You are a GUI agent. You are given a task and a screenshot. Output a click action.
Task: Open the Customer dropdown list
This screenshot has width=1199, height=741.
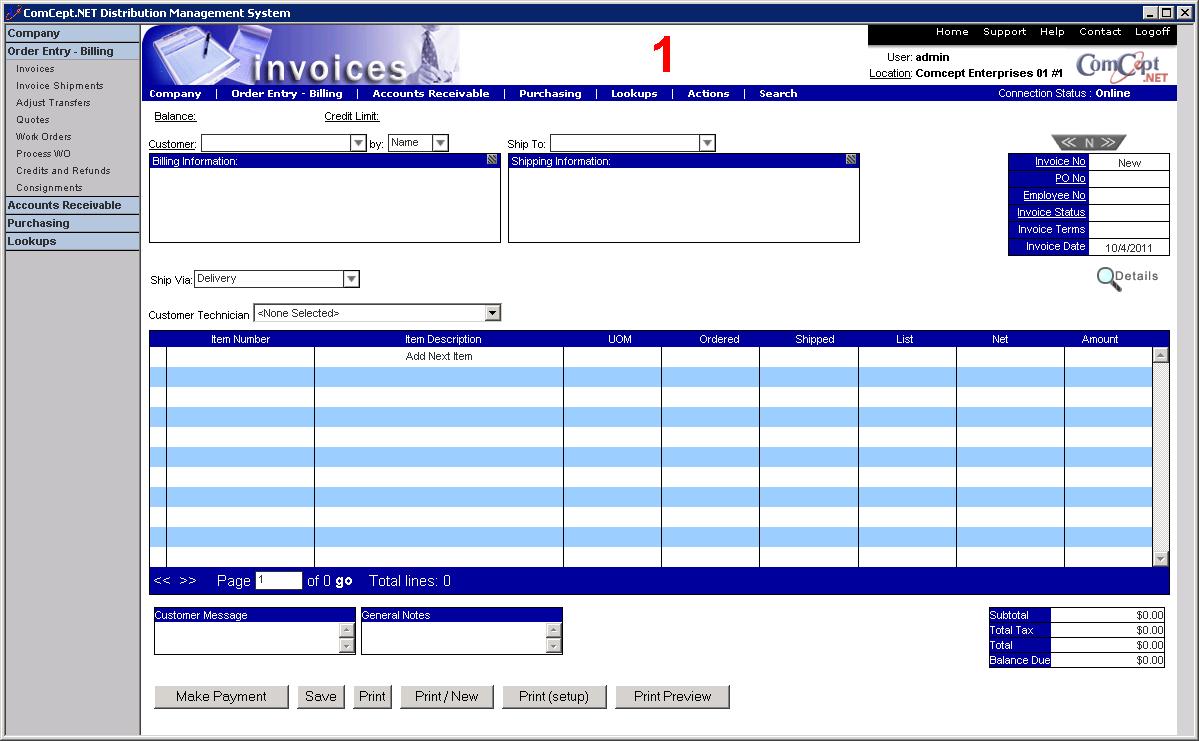point(358,143)
